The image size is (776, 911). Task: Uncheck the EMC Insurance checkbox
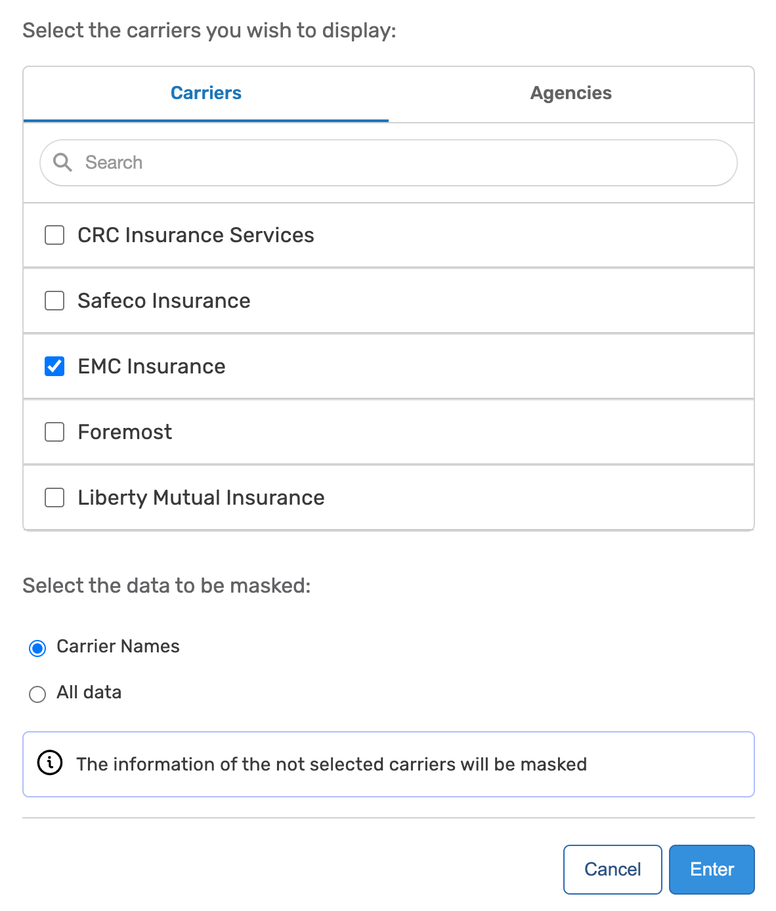[x=55, y=367]
